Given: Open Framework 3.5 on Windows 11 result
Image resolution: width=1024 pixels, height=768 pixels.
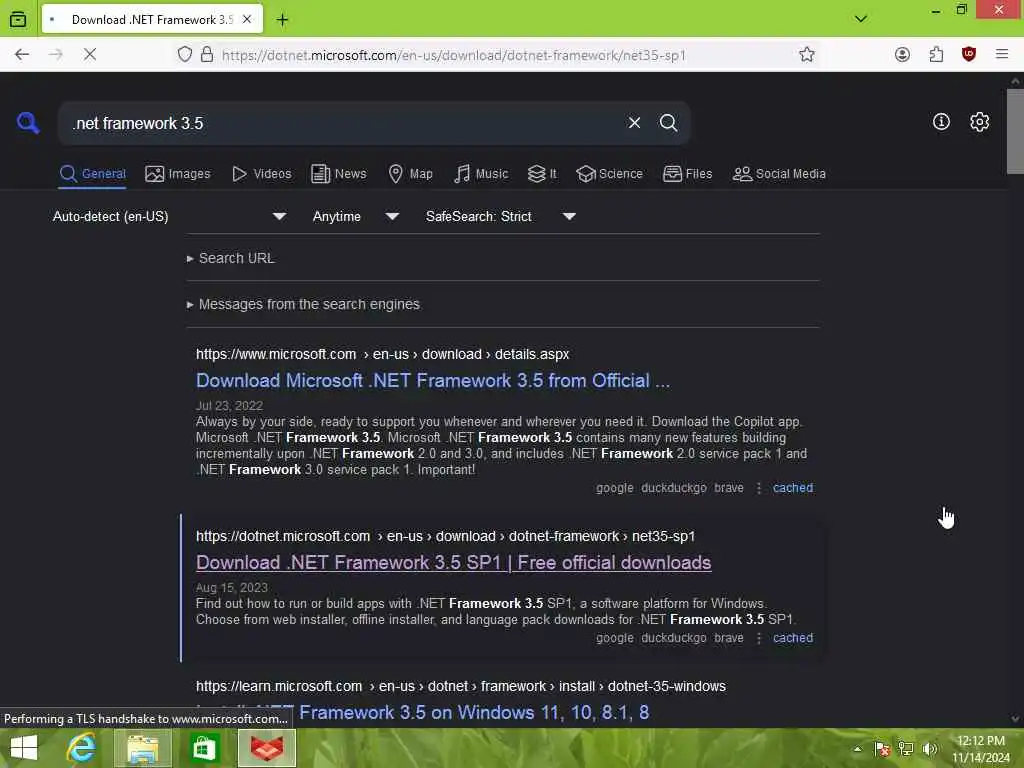Looking at the screenshot, I should tap(423, 712).
